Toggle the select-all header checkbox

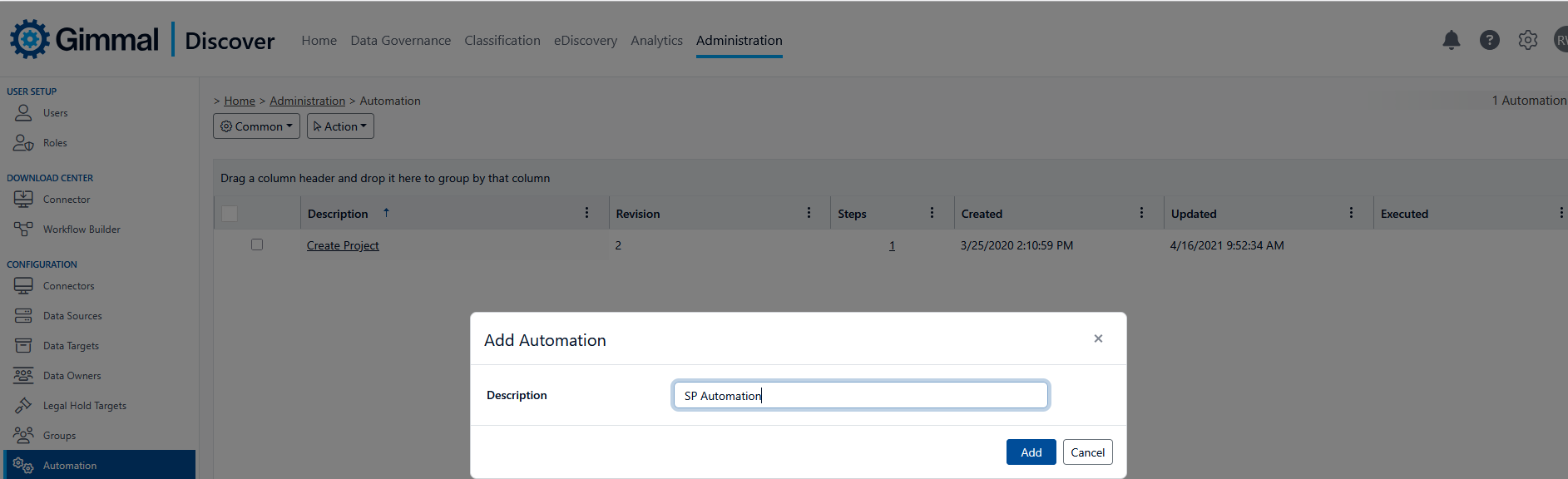point(230,214)
